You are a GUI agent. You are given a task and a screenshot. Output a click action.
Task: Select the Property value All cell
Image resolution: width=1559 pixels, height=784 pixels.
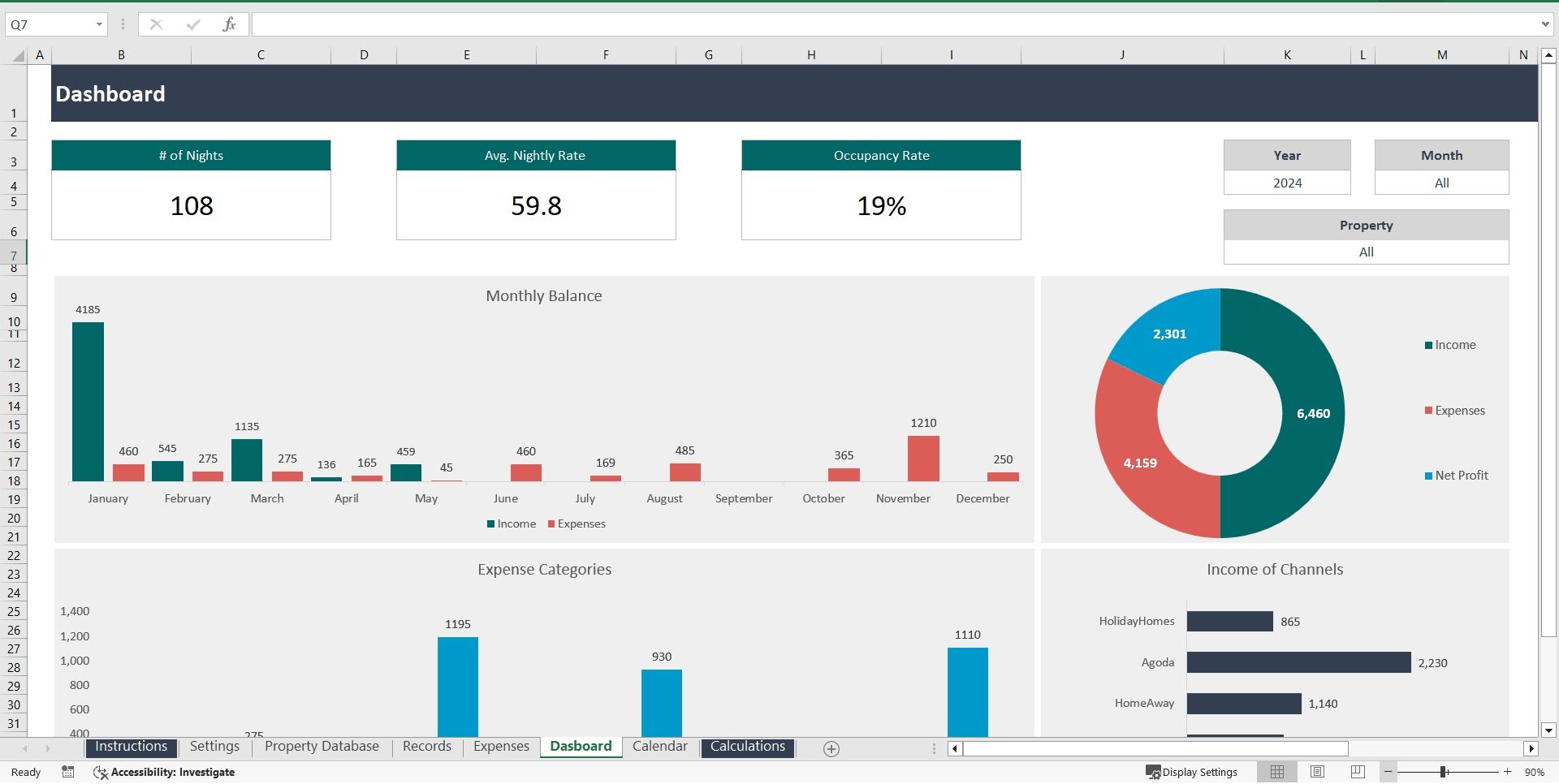pyautogui.click(x=1366, y=252)
